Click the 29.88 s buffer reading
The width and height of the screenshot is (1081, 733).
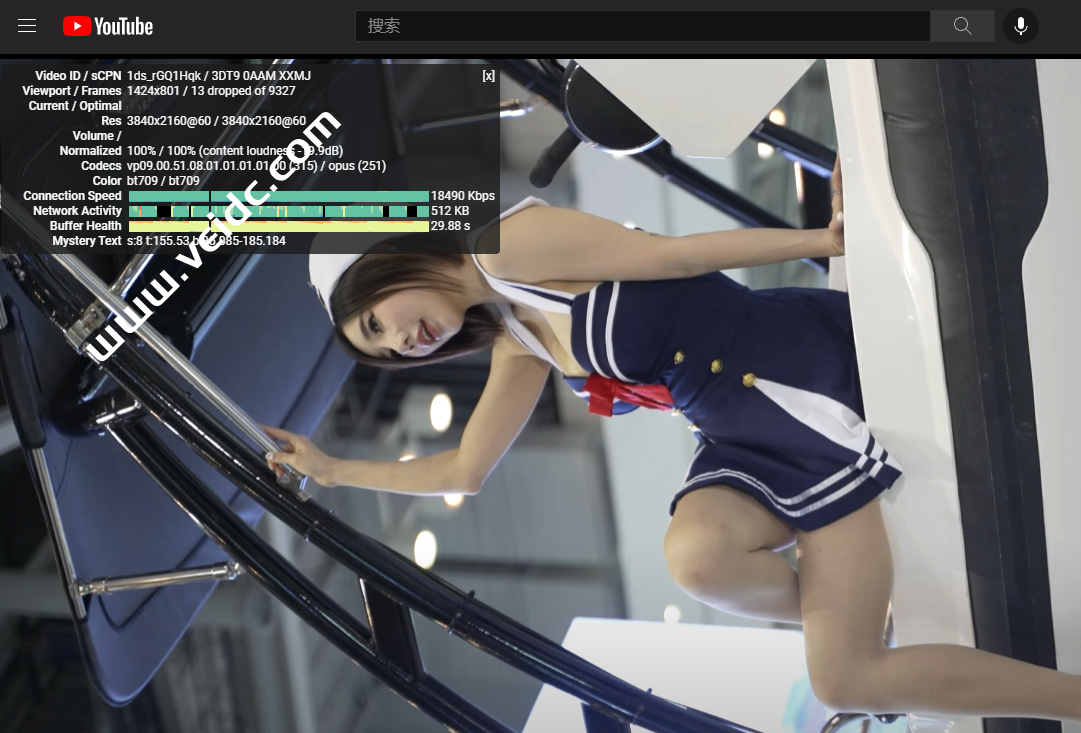pos(450,226)
